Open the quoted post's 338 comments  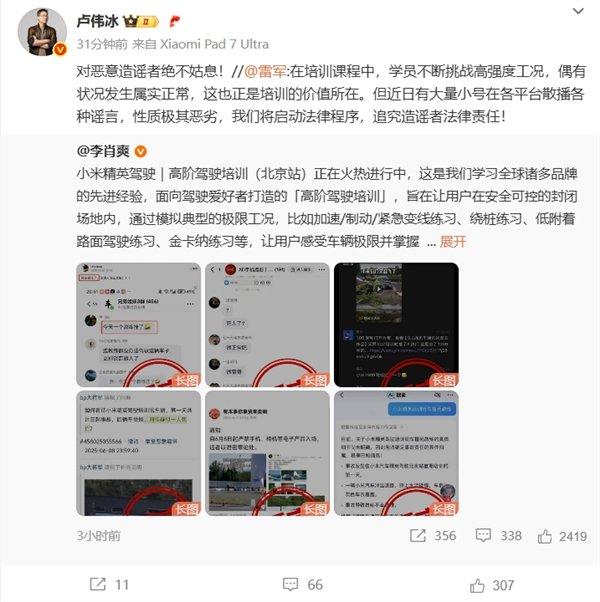(x=498, y=536)
